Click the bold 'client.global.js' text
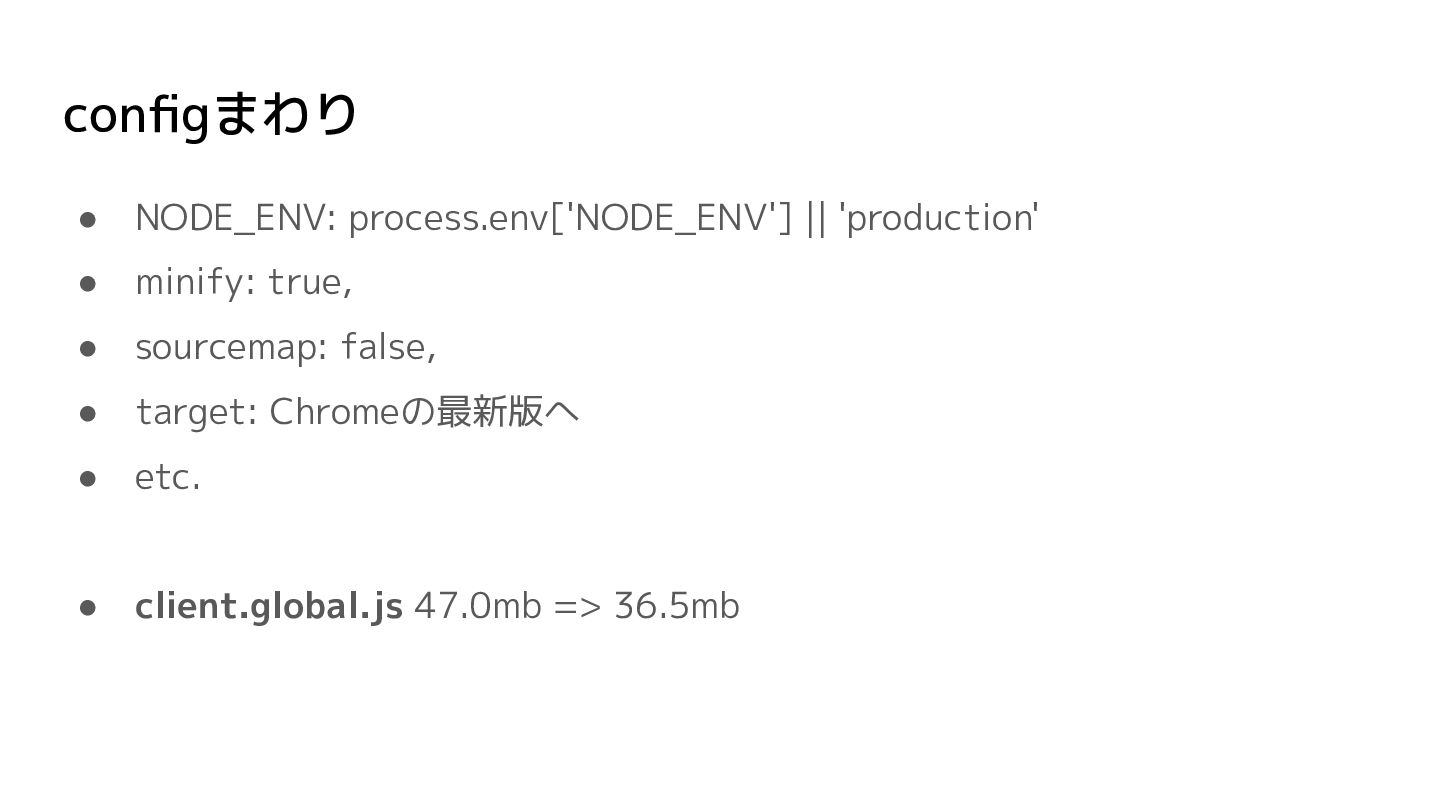The height and width of the screenshot is (810, 1440). (269, 606)
